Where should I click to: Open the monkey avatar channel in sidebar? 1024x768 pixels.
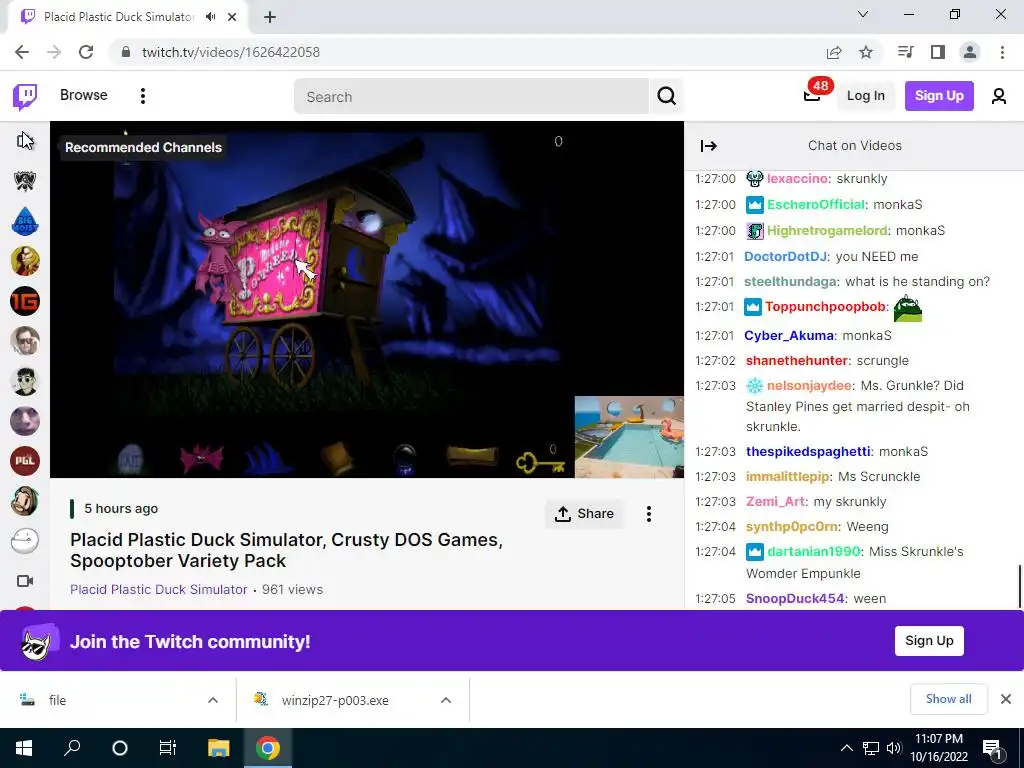[x=25, y=501]
